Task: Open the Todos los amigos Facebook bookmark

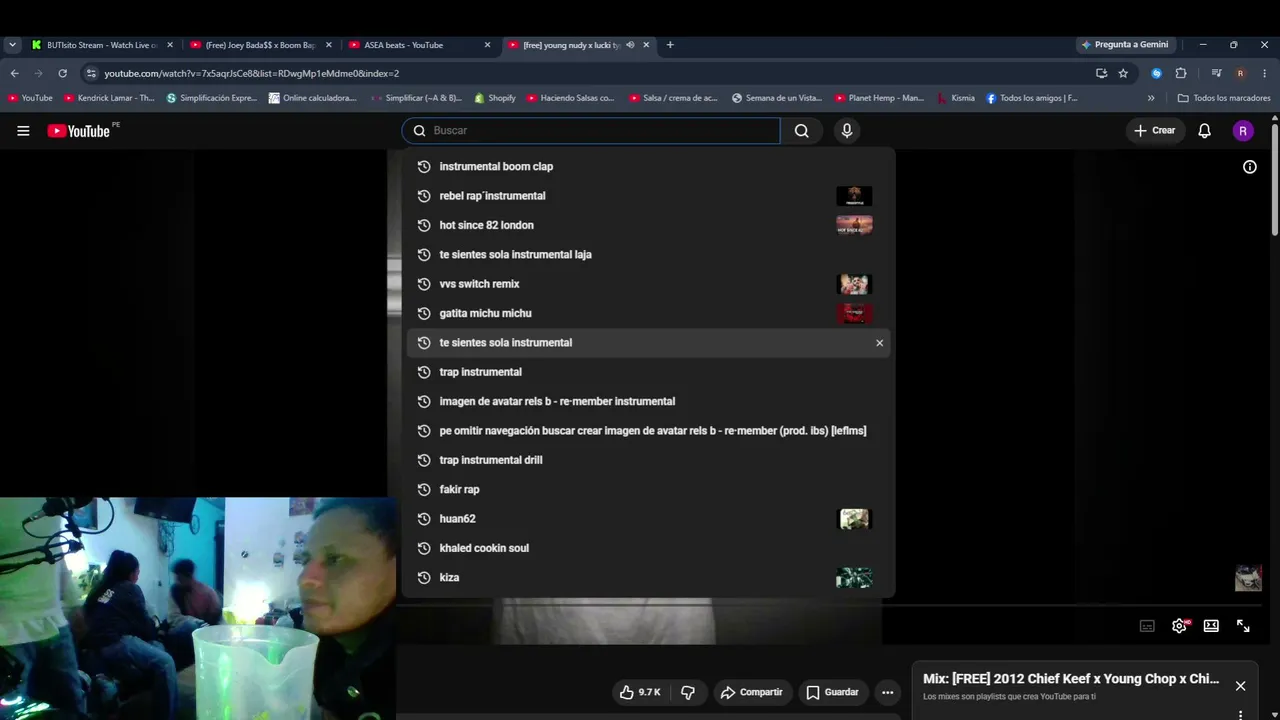Action: 1032,98
